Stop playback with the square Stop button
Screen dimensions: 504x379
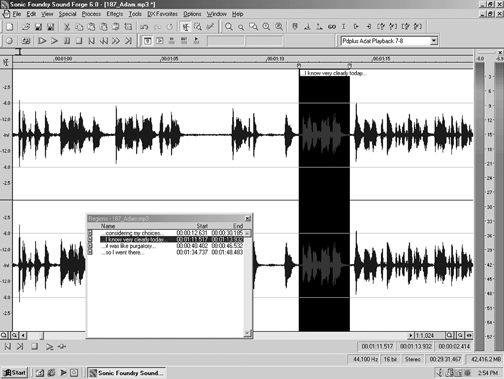pos(79,41)
